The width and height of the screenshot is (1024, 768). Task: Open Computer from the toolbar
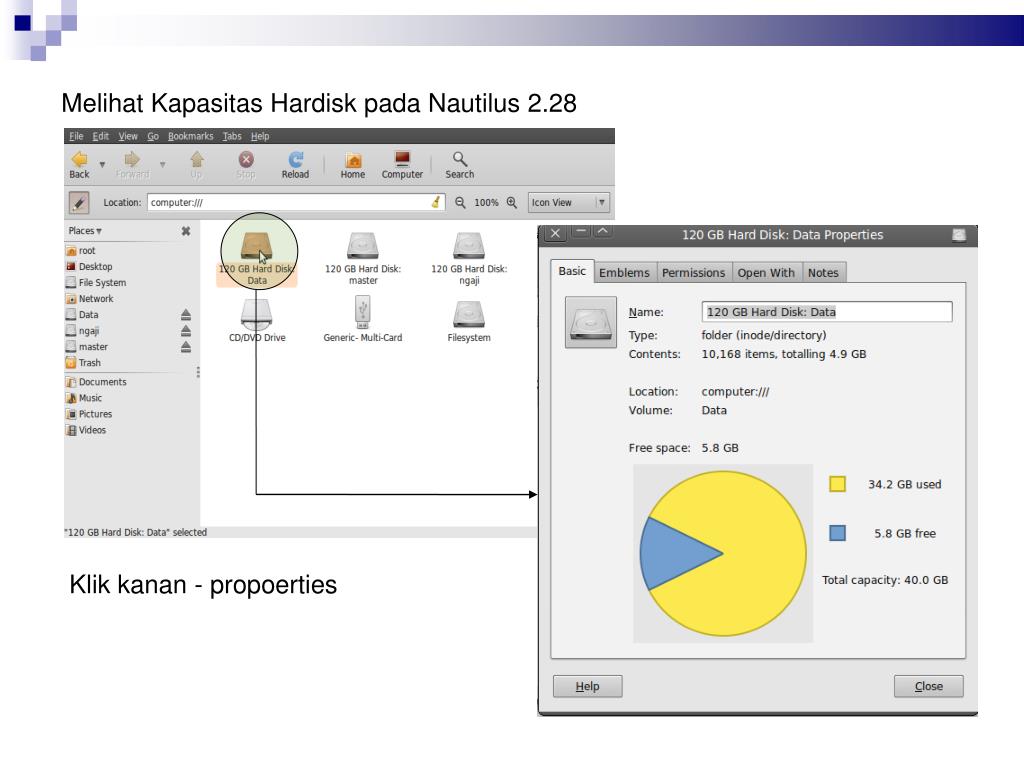coord(402,165)
